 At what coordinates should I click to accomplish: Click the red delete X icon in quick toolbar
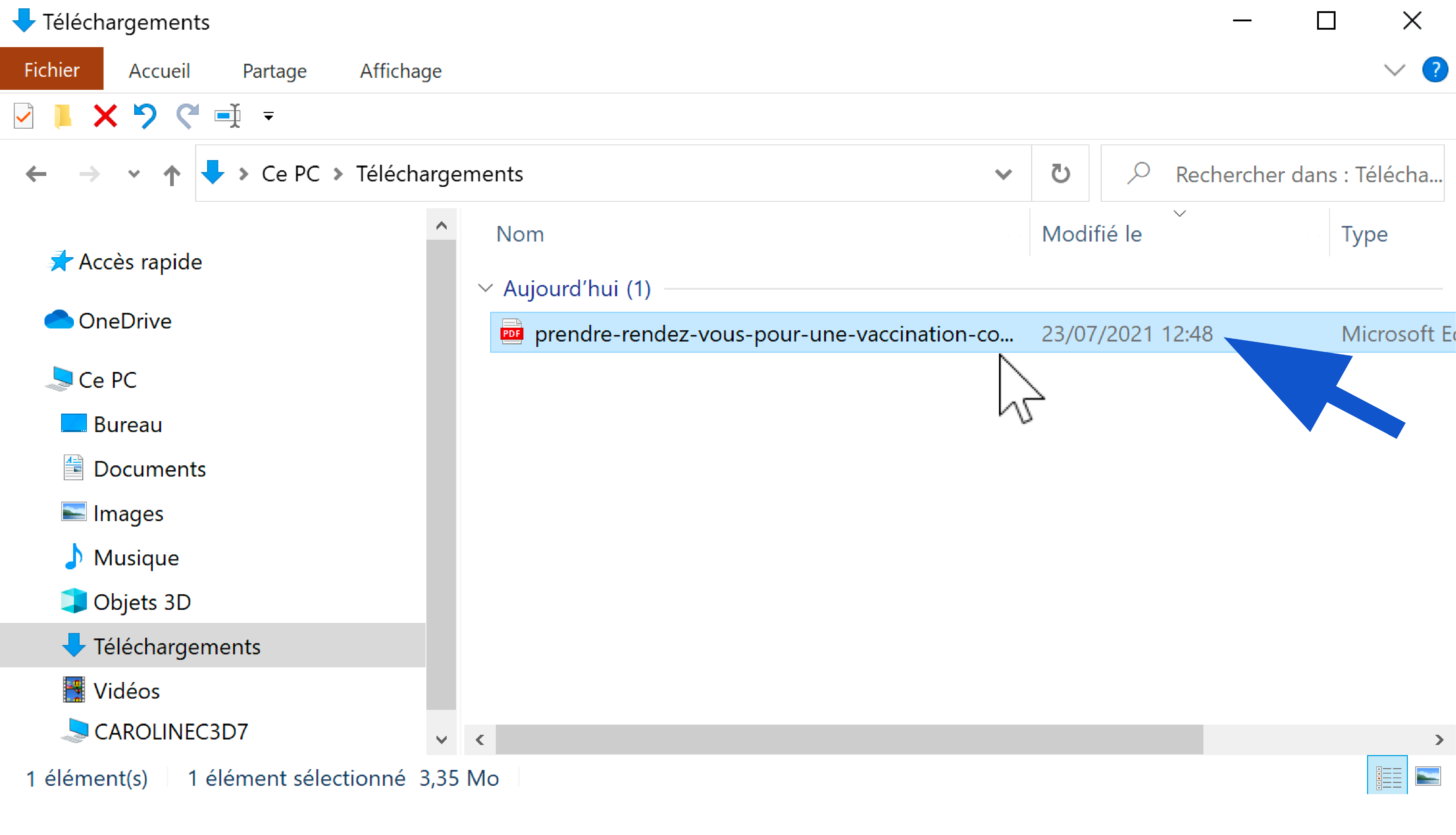click(105, 116)
